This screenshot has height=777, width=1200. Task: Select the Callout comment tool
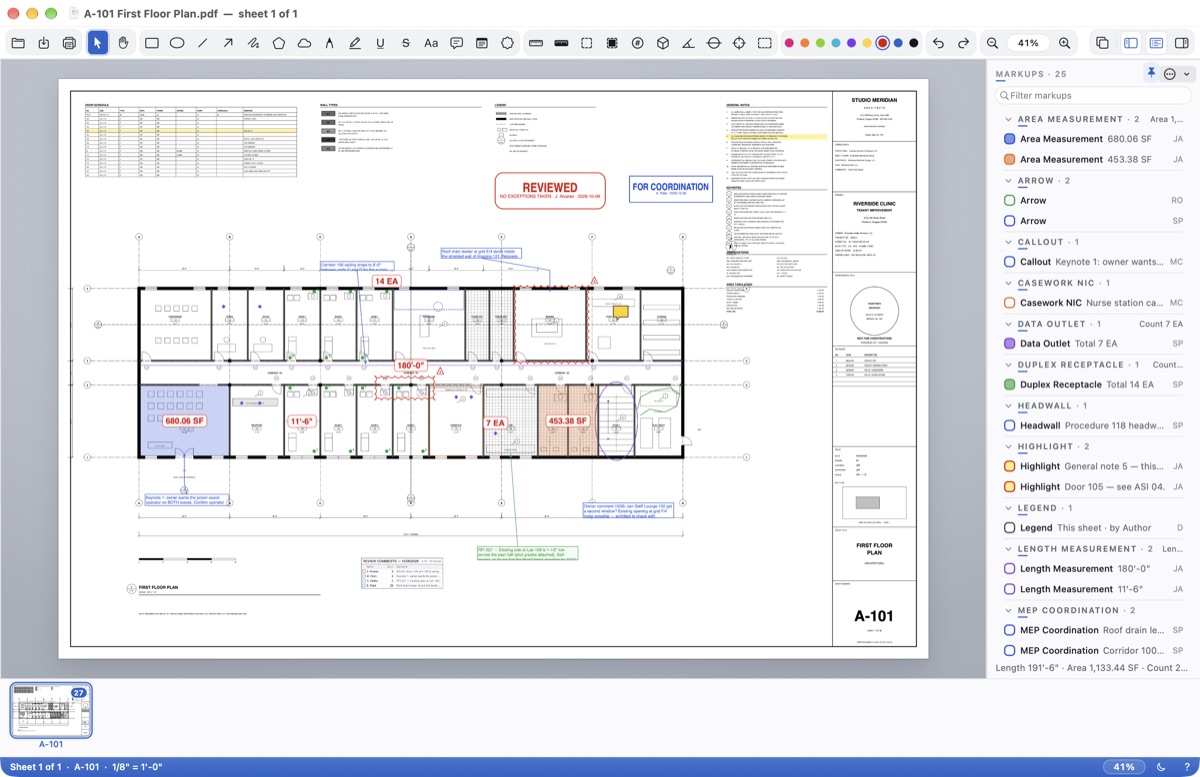point(456,43)
